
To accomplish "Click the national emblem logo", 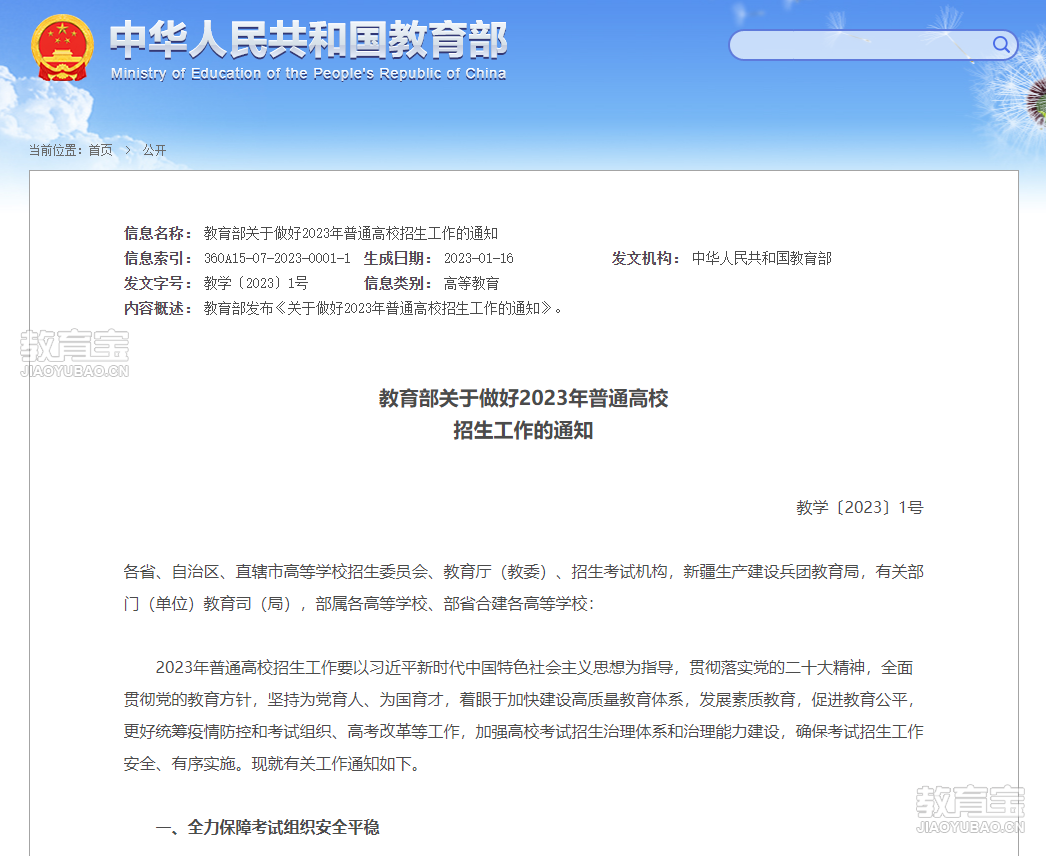I will (x=62, y=48).
